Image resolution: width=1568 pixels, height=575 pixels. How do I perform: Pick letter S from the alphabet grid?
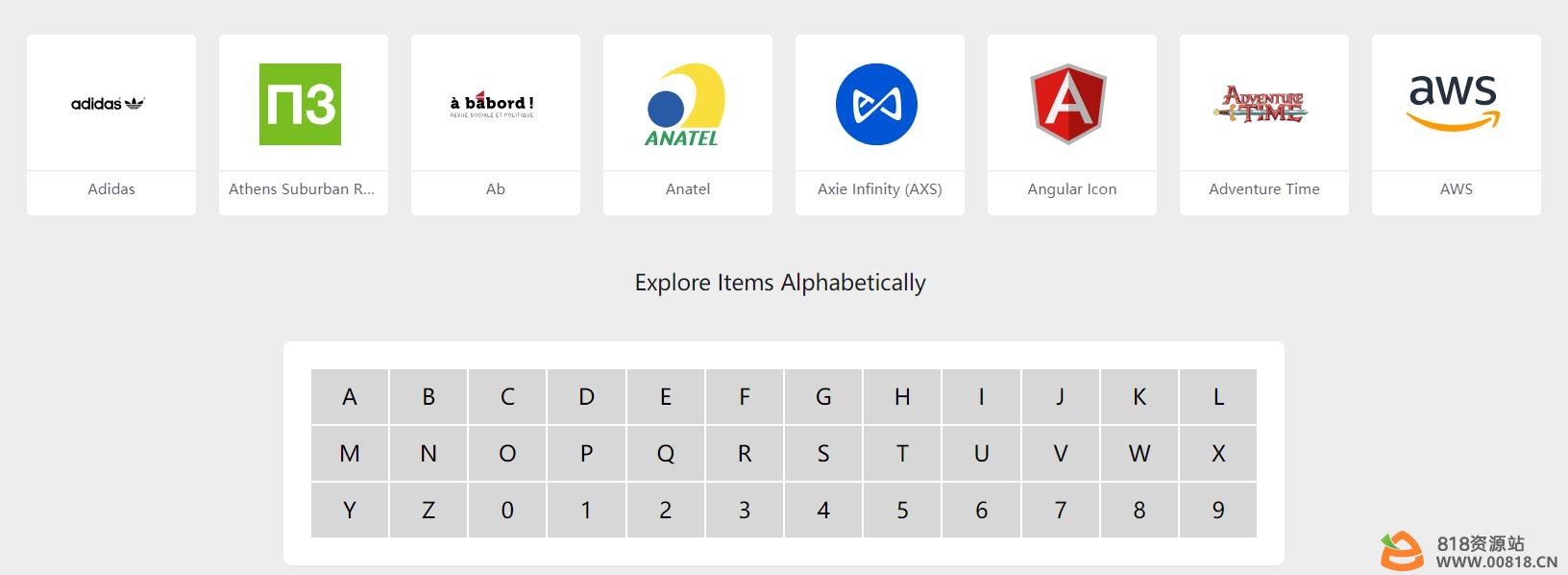click(x=823, y=453)
